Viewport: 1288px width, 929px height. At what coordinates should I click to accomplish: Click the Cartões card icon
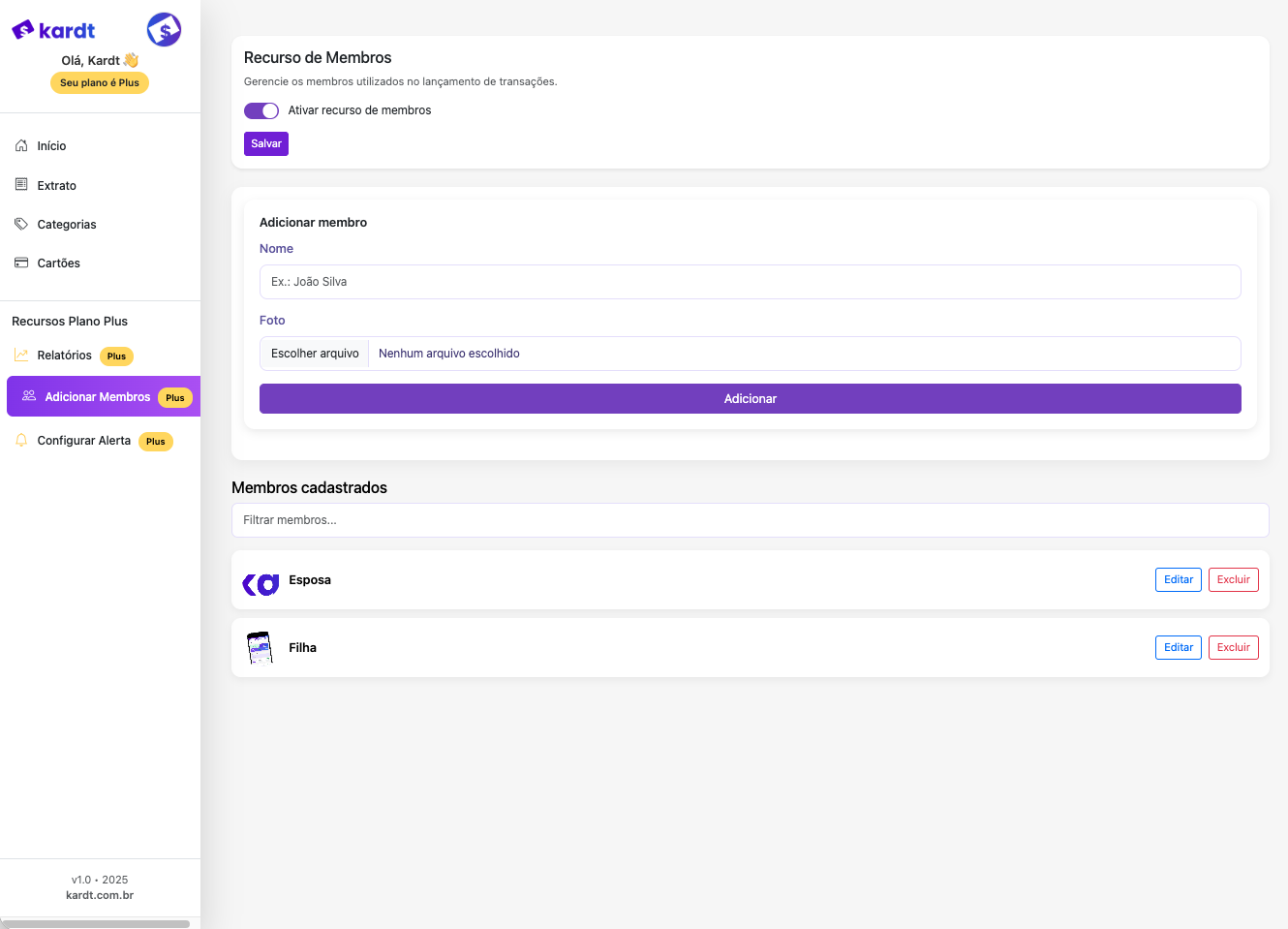tap(21, 263)
